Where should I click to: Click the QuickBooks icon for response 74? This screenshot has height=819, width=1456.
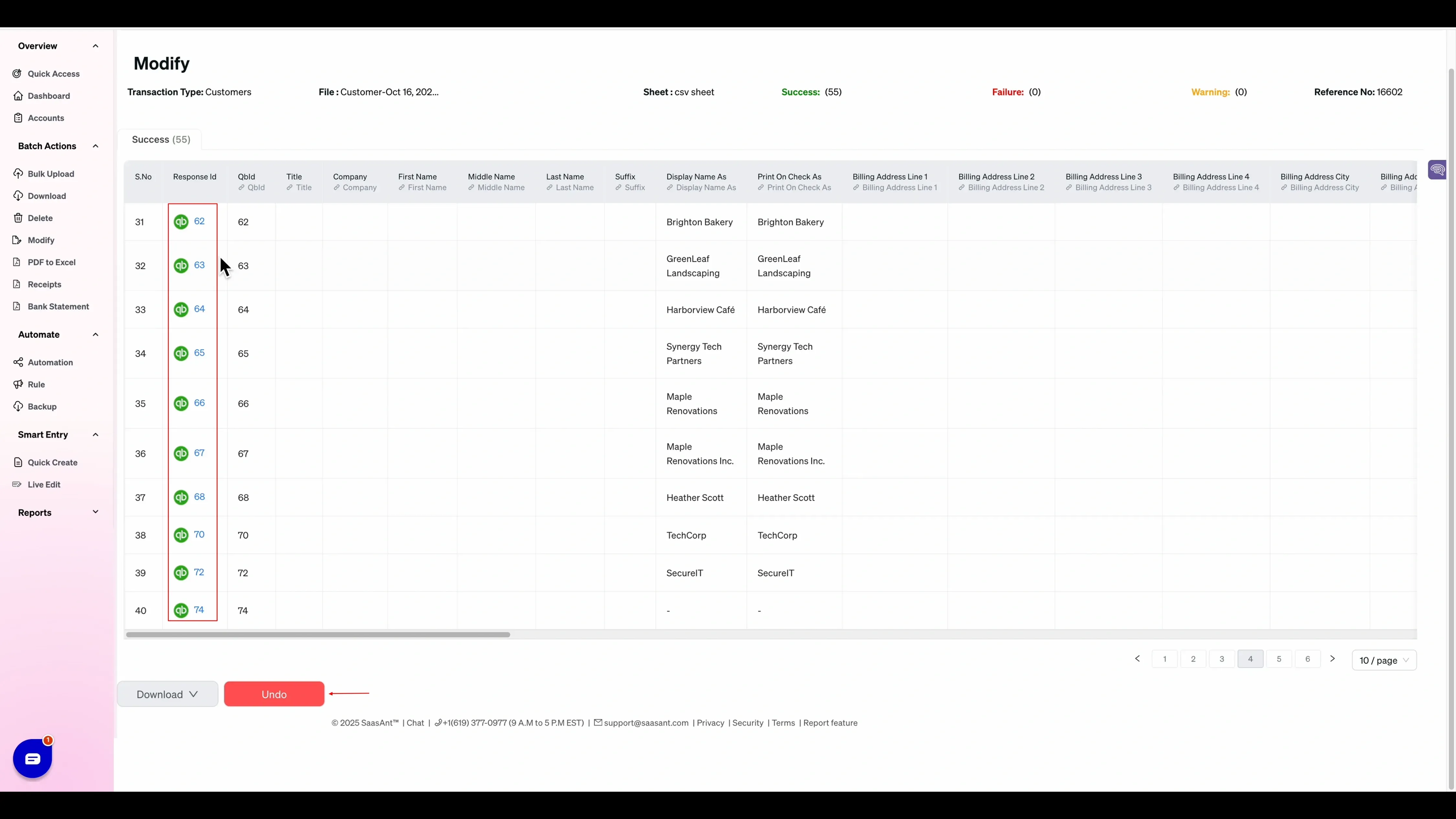[x=181, y=610]
